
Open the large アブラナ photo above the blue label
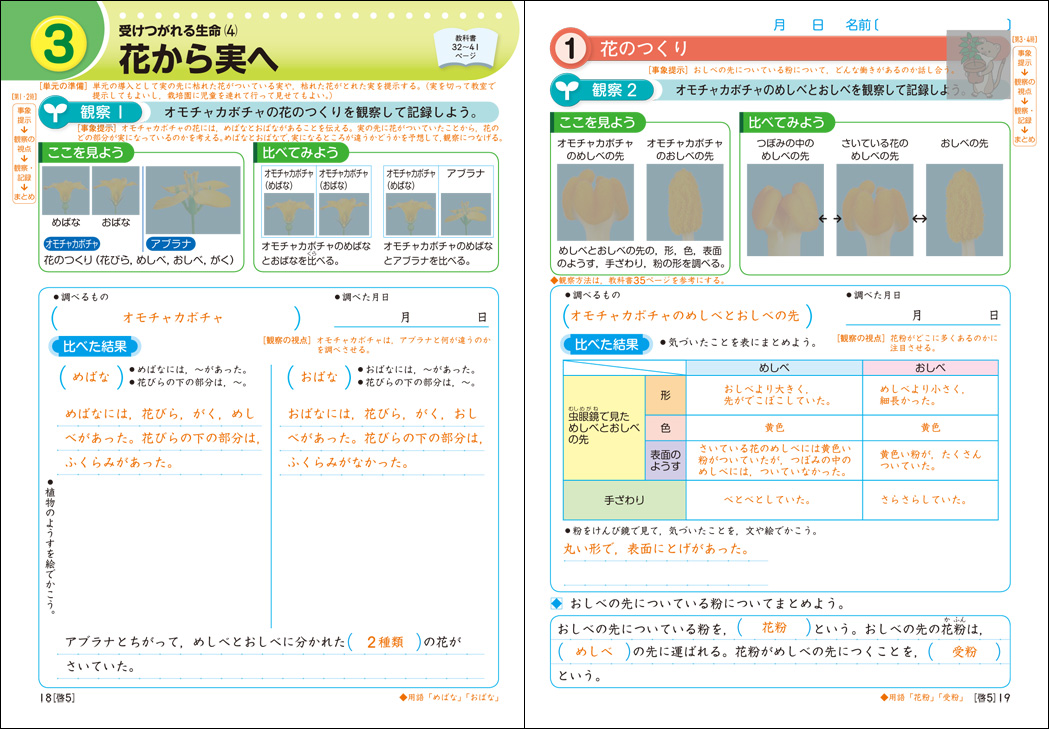point(193,200)
